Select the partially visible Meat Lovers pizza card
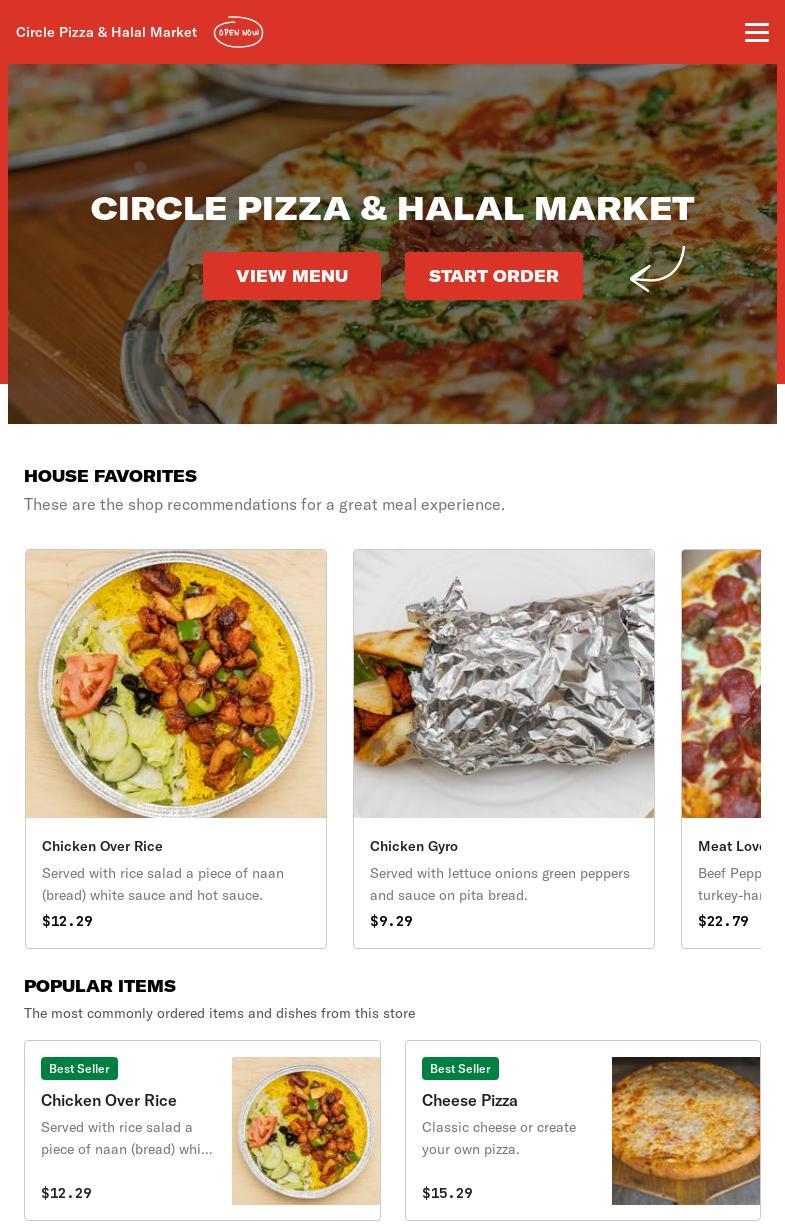 pyautogui.click(x=721, y=748)
